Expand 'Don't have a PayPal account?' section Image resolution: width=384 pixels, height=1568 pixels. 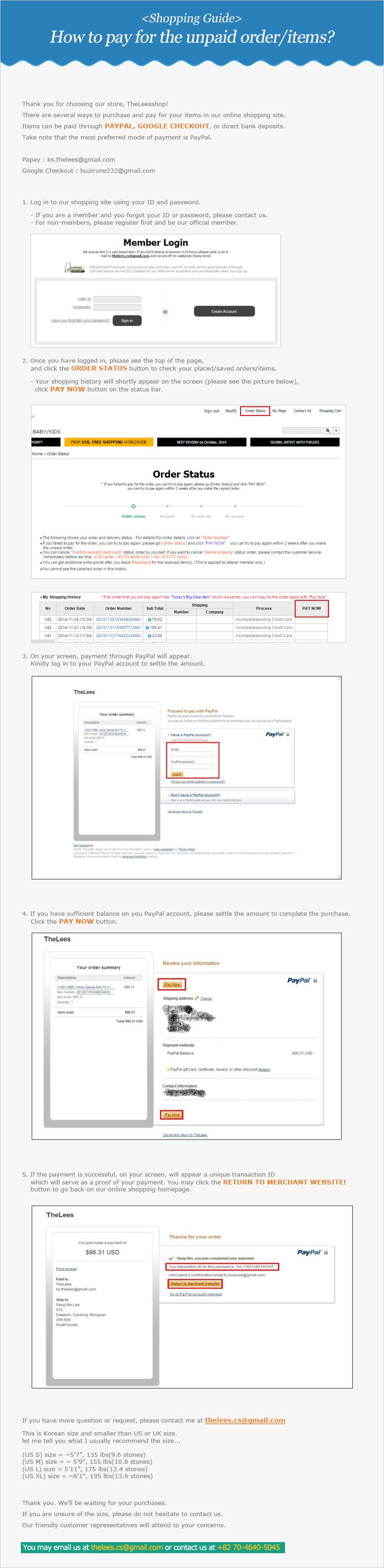pyautogui.click(x=195, y=795)
